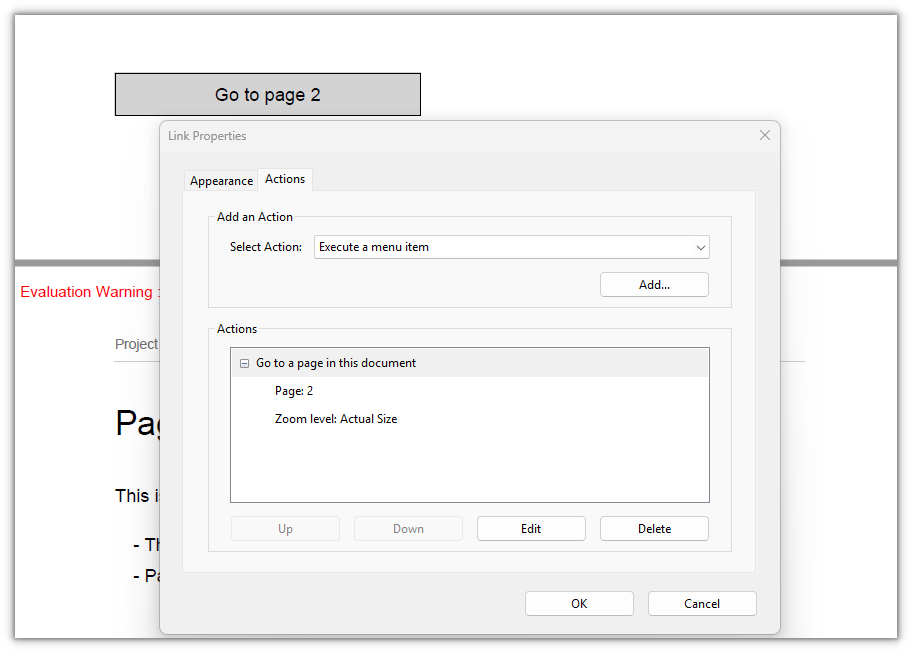This screenshot has width=912, height=653.
Task: Select the 'Zoom level: Actual Size' entry
Action: pyautogui.click(x=336, y=419)
